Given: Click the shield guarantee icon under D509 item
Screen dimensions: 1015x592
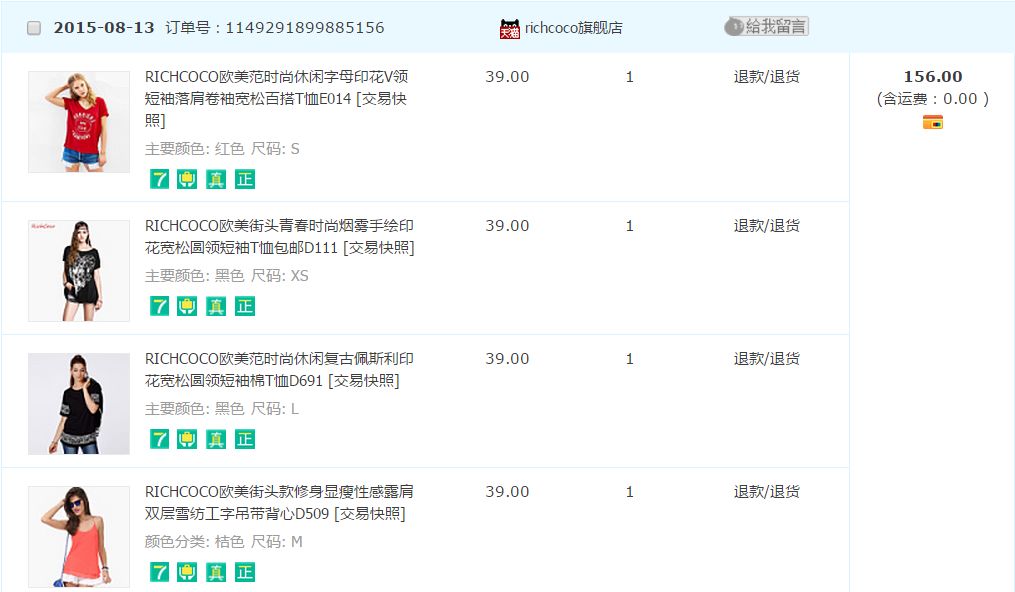Looking at the screenshot, I should tap(188, 572).
